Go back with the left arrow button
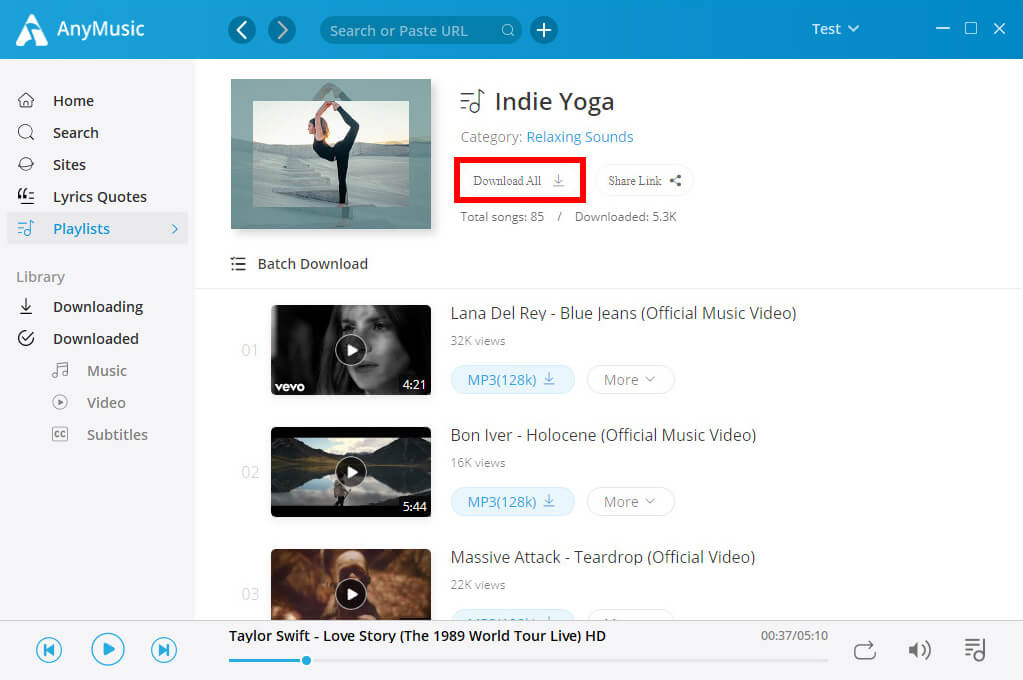This screenshot has width=1023, height=680. coord(241,30)
